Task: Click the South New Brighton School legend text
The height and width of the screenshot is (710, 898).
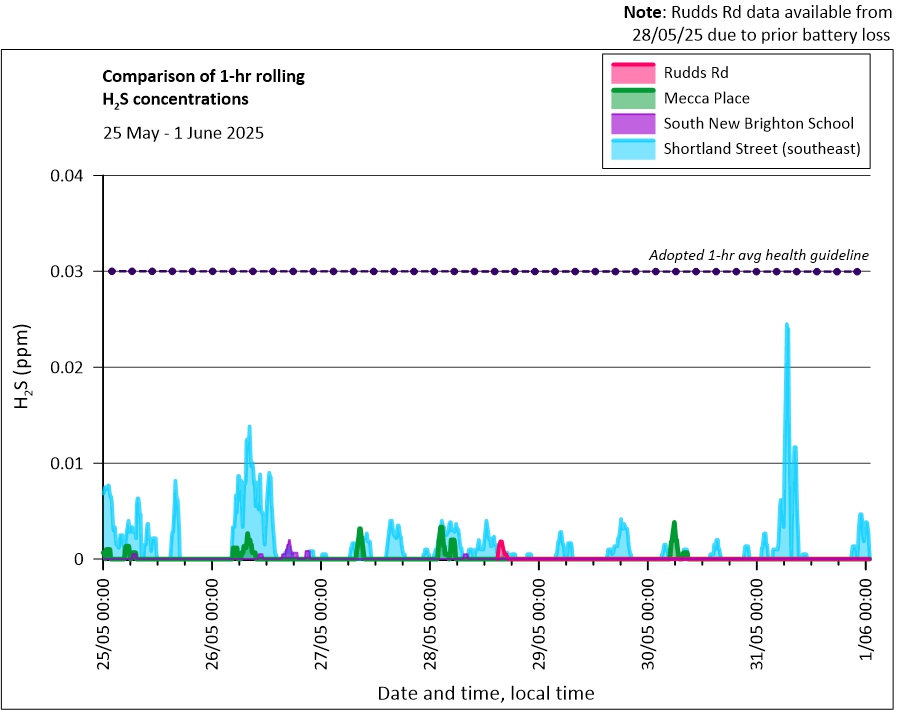Action: pyautogui.click(x=758, y=124)
